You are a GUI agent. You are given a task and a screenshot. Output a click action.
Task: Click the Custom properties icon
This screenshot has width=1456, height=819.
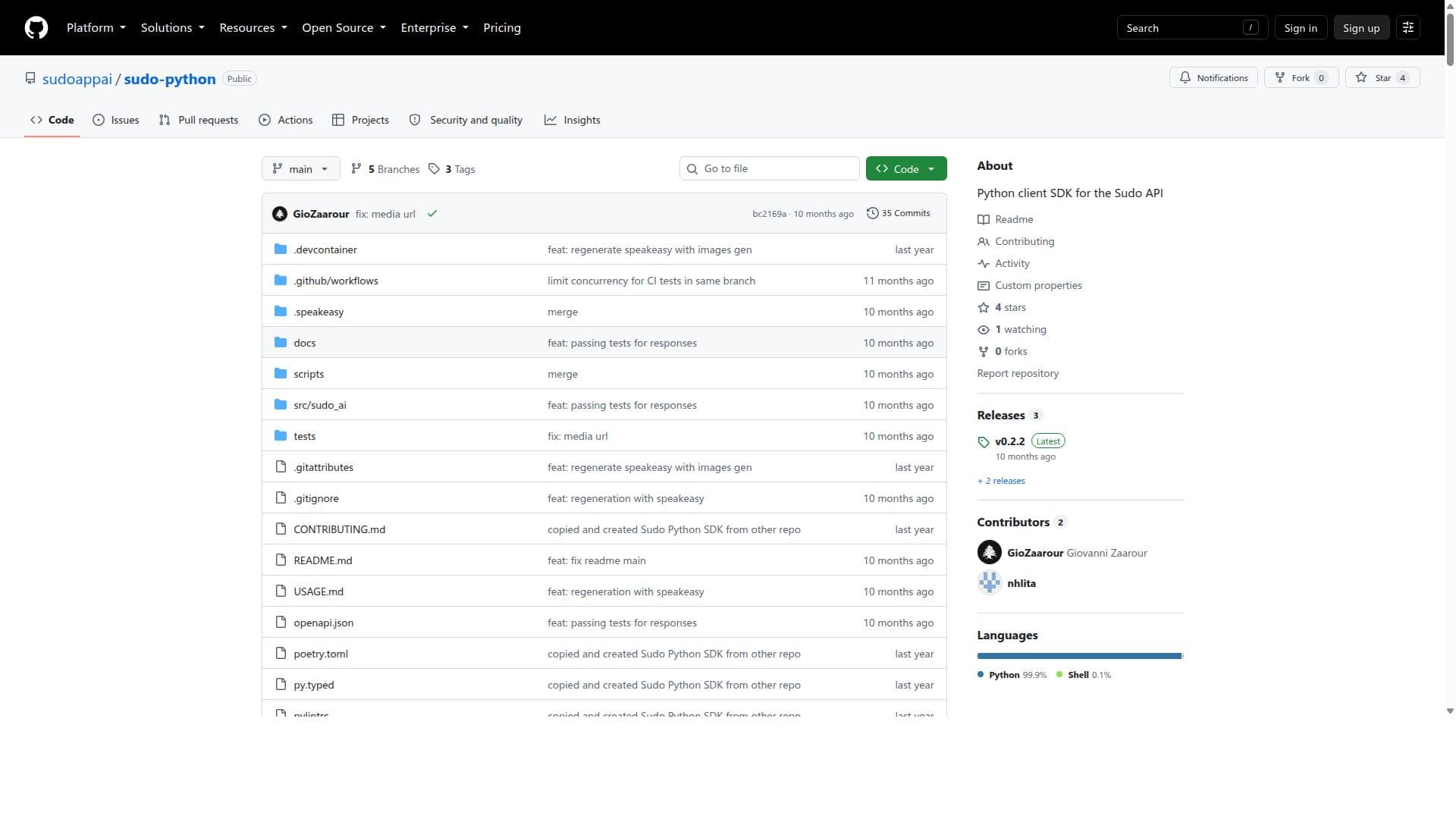(984, 286)
